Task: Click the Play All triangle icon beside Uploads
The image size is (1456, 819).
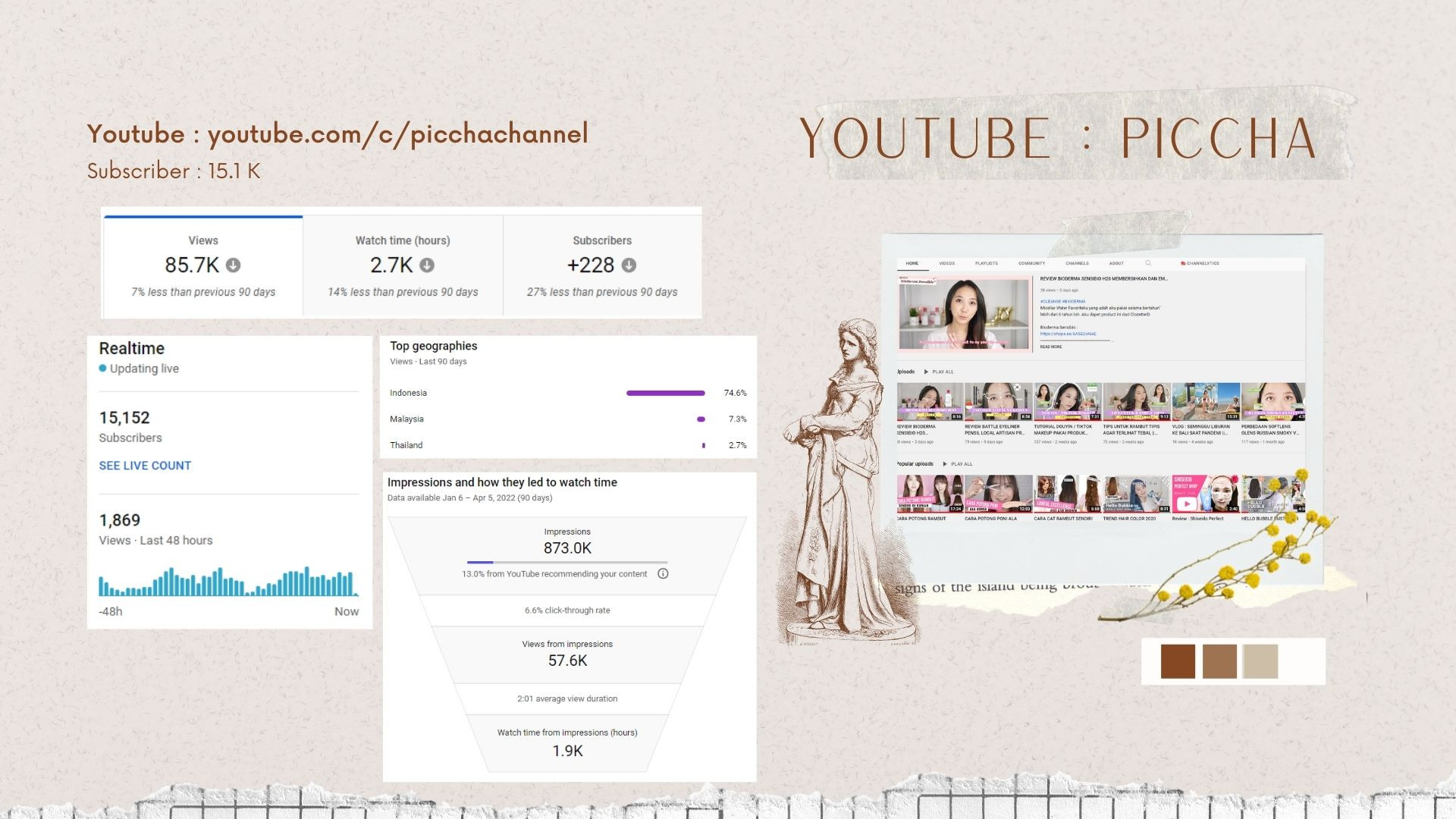Action: tap(926, 372)
